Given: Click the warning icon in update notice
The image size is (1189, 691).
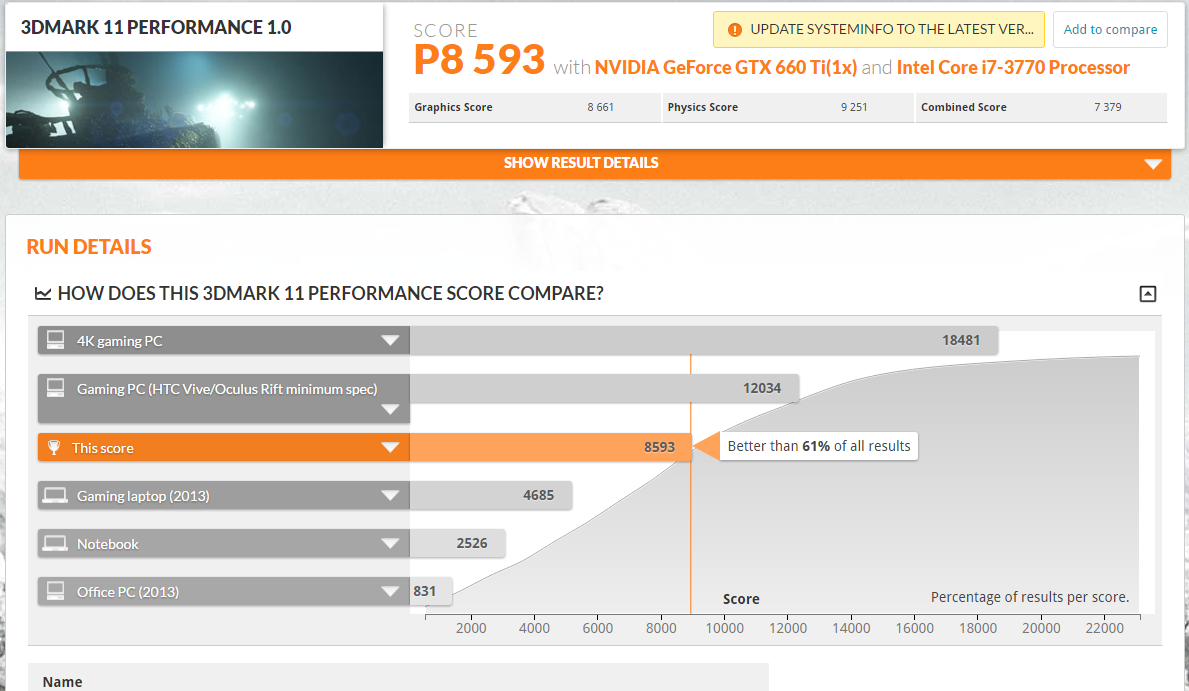Looking at the screenshot, I should tap(734, 30).
